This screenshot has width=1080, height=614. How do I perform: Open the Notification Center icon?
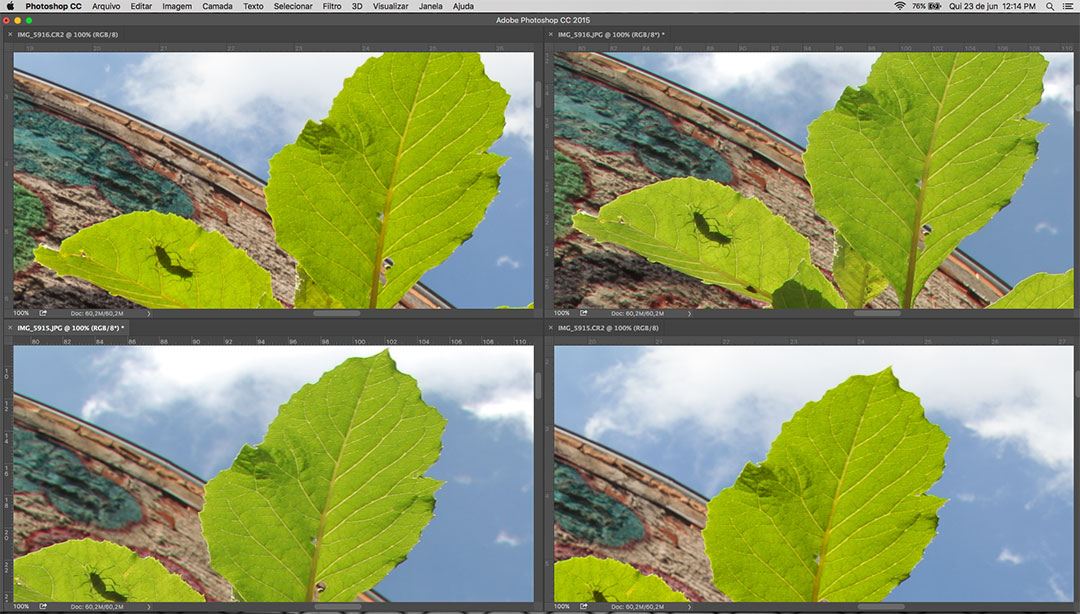[1067, 6]
